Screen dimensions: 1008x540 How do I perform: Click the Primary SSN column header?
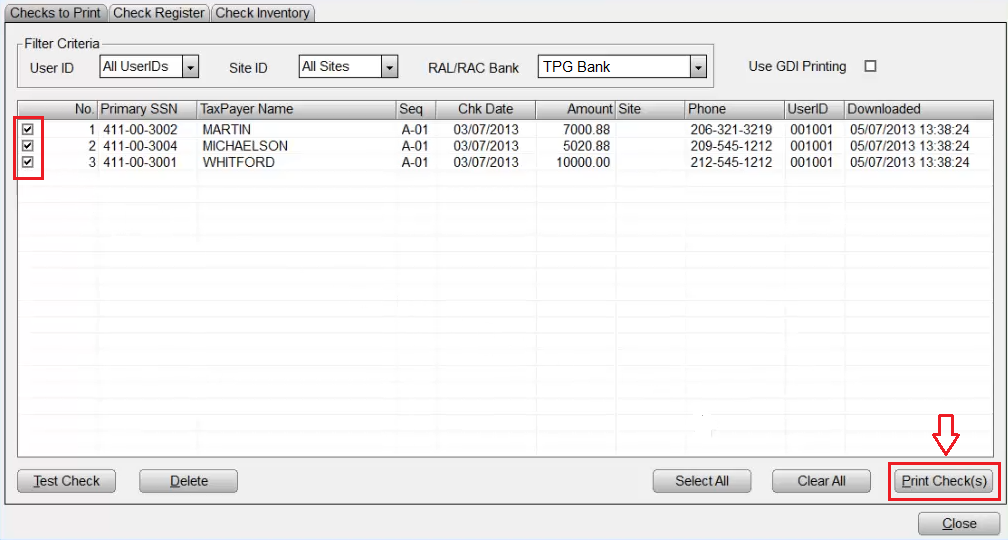(x=147, y=109)
